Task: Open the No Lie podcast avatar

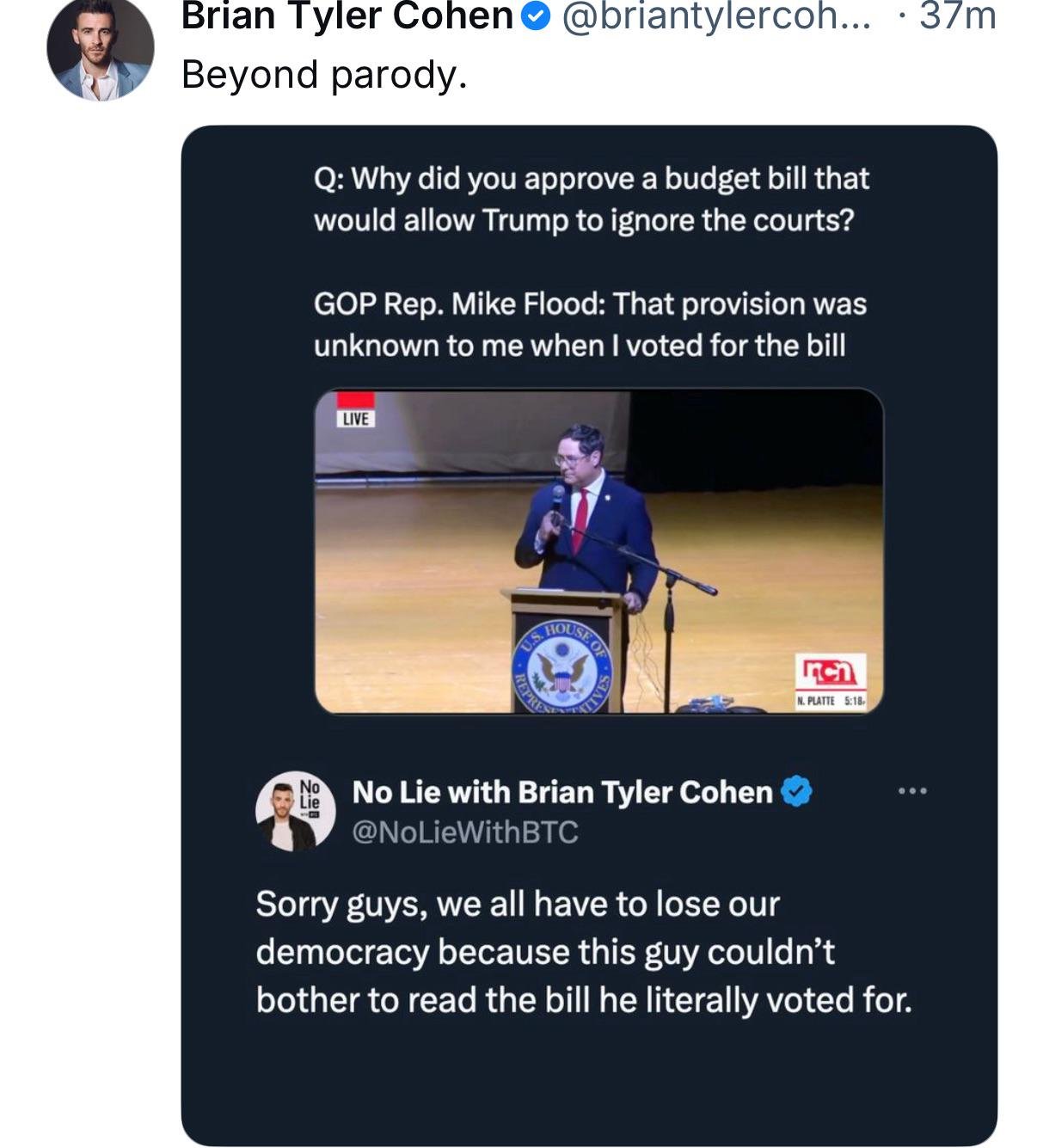Action: (x=295, y=811)
